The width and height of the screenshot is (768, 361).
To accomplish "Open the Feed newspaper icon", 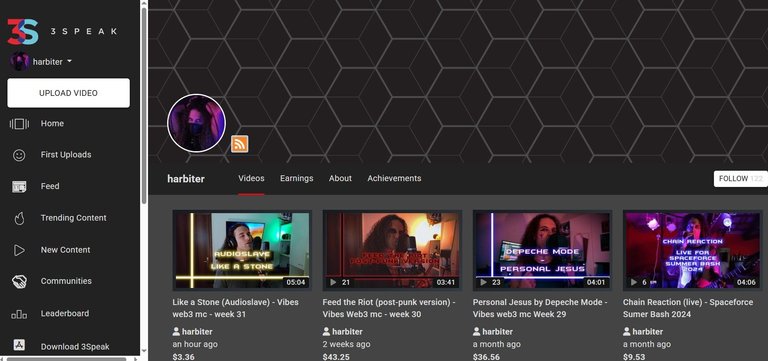I will [19, 187].
